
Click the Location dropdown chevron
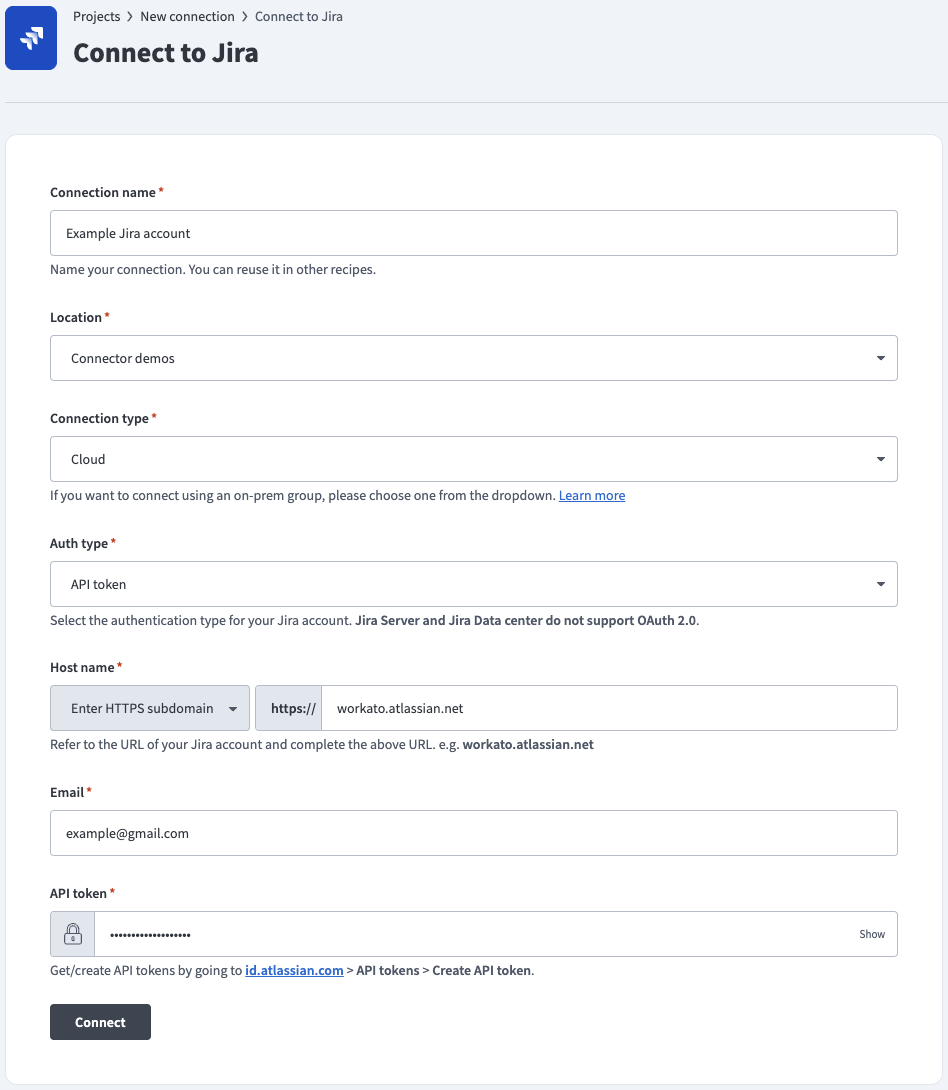pyautogui.click(x=881, y=357)
